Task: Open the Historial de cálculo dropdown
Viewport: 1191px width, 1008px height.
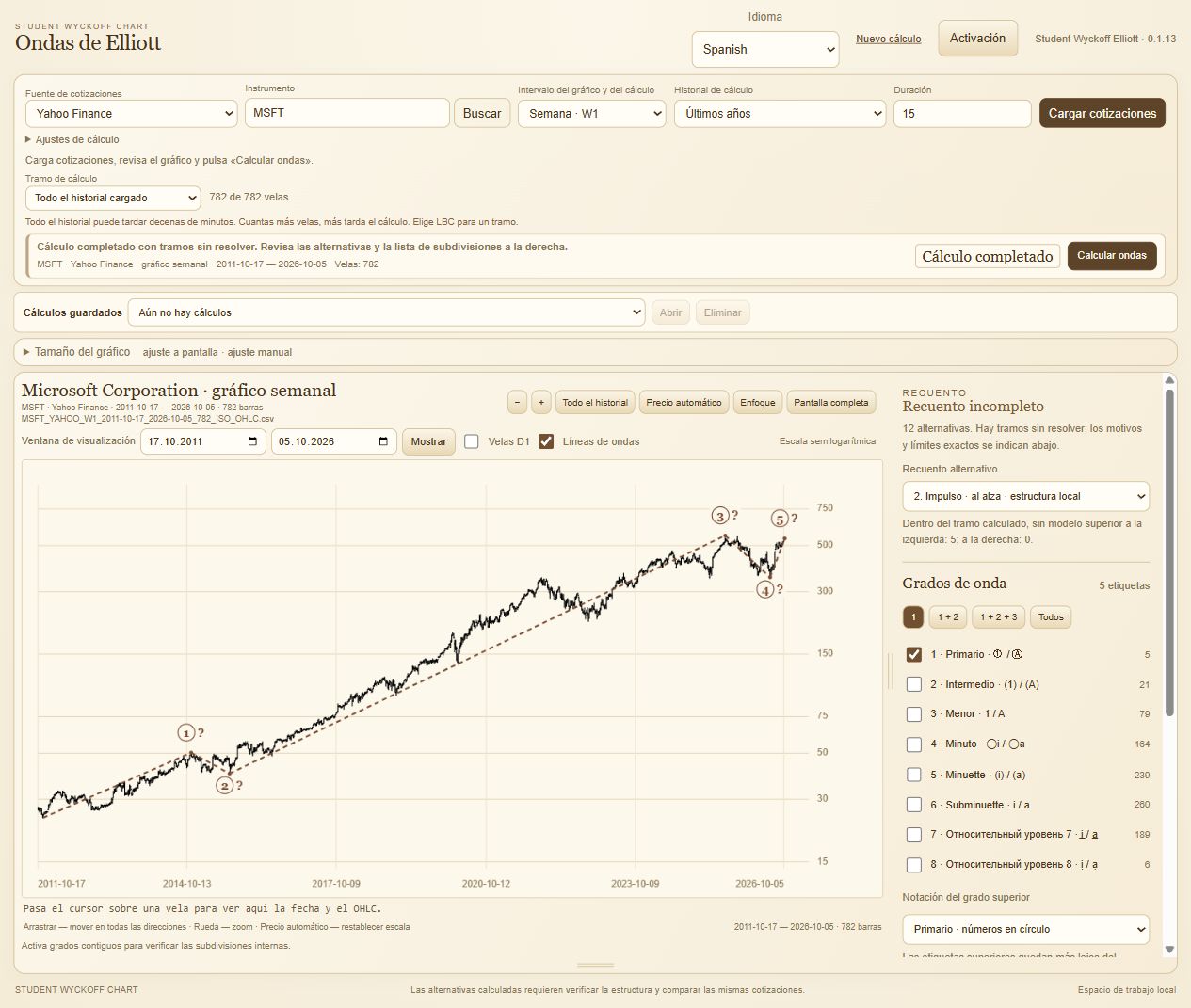Action: (x=781, y=114)
